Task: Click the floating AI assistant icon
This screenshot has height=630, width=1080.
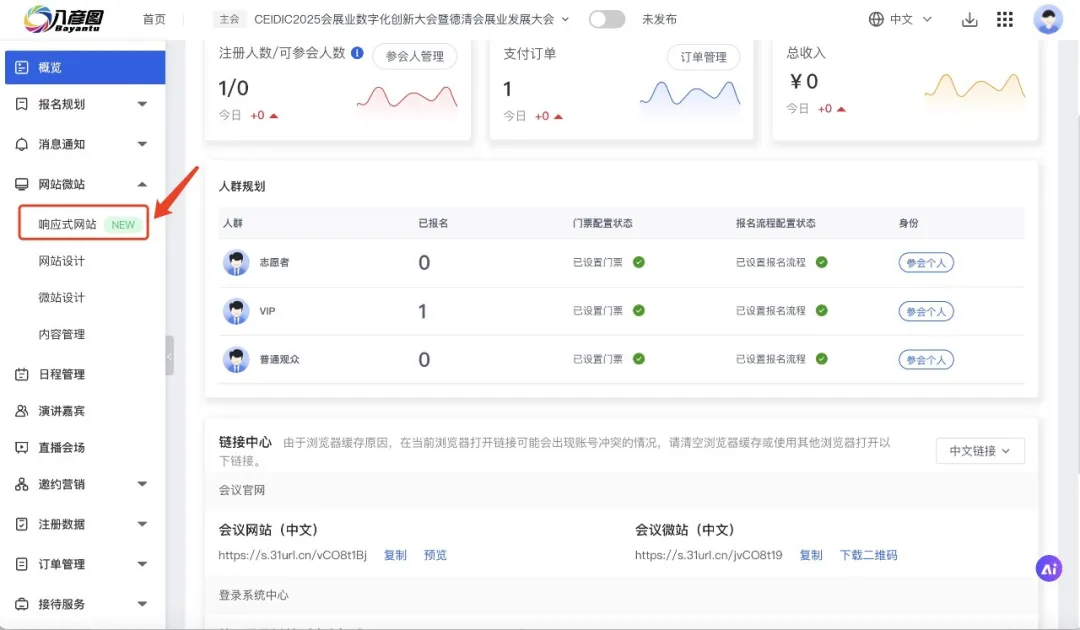Action: click(1048, 568)
